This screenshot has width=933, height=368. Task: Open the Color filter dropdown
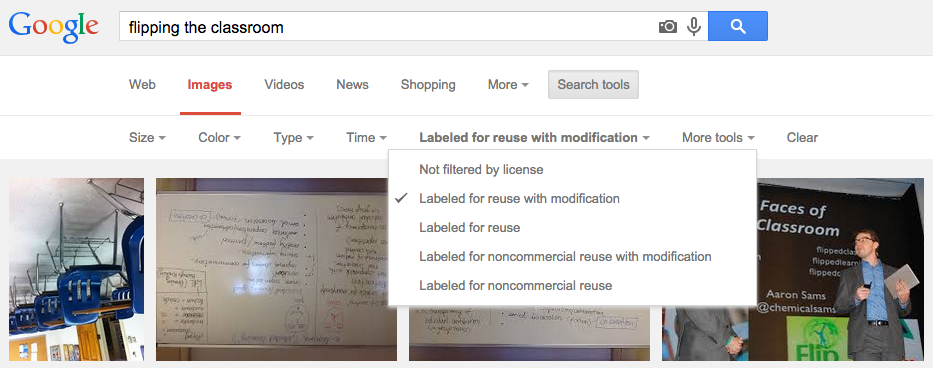tap(220, 138)
